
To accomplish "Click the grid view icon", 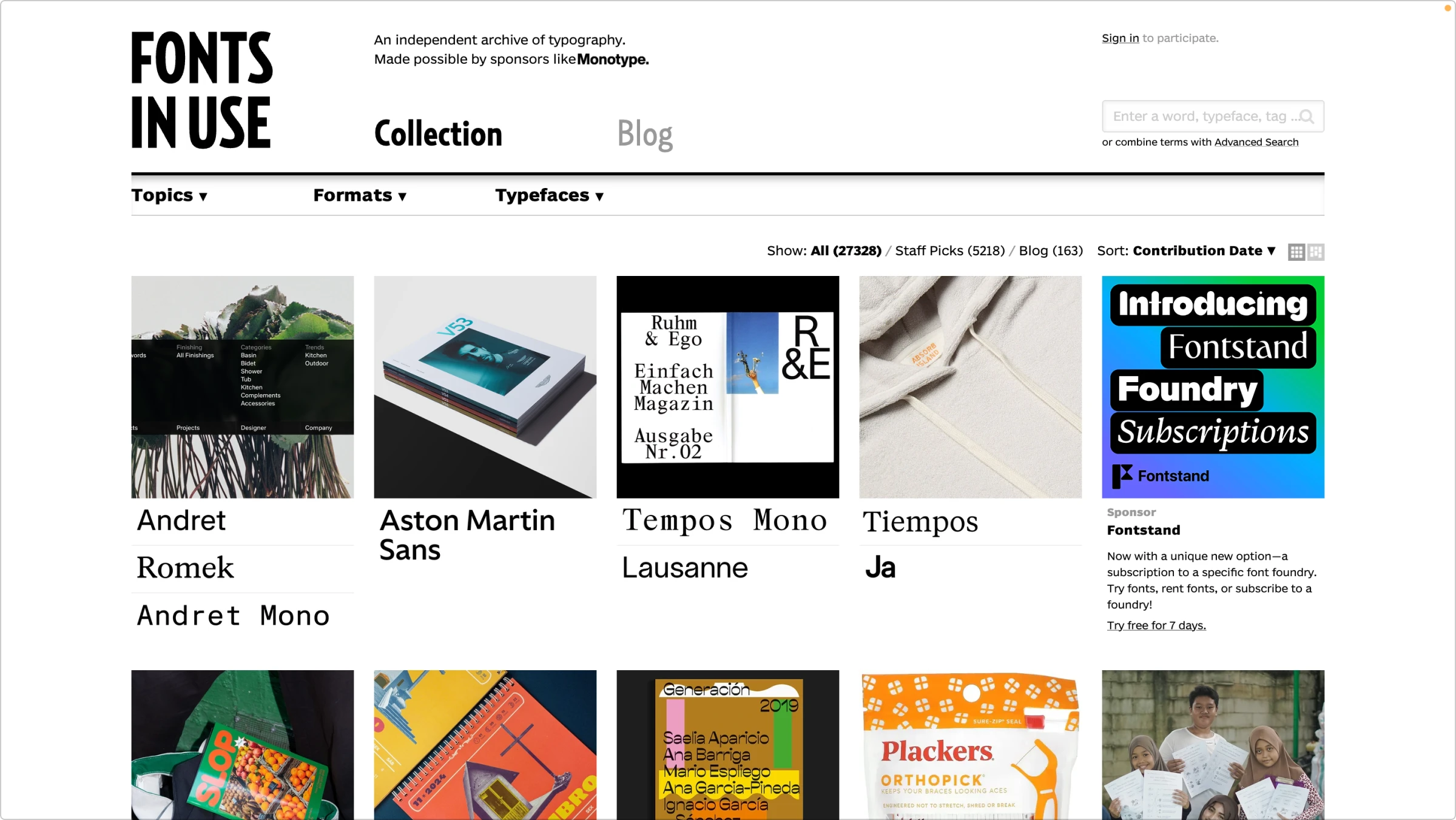I will (x=1297, y=251).
